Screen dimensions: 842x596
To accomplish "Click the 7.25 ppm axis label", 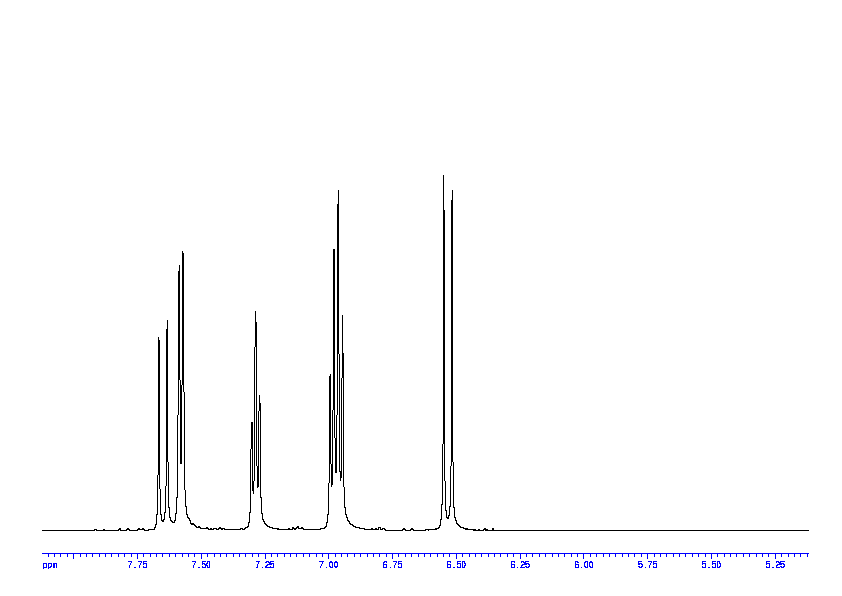I will (265, 565).
